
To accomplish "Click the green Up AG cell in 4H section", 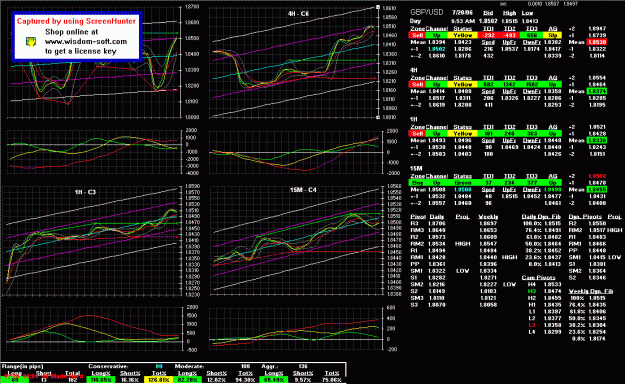I will 552,85.
